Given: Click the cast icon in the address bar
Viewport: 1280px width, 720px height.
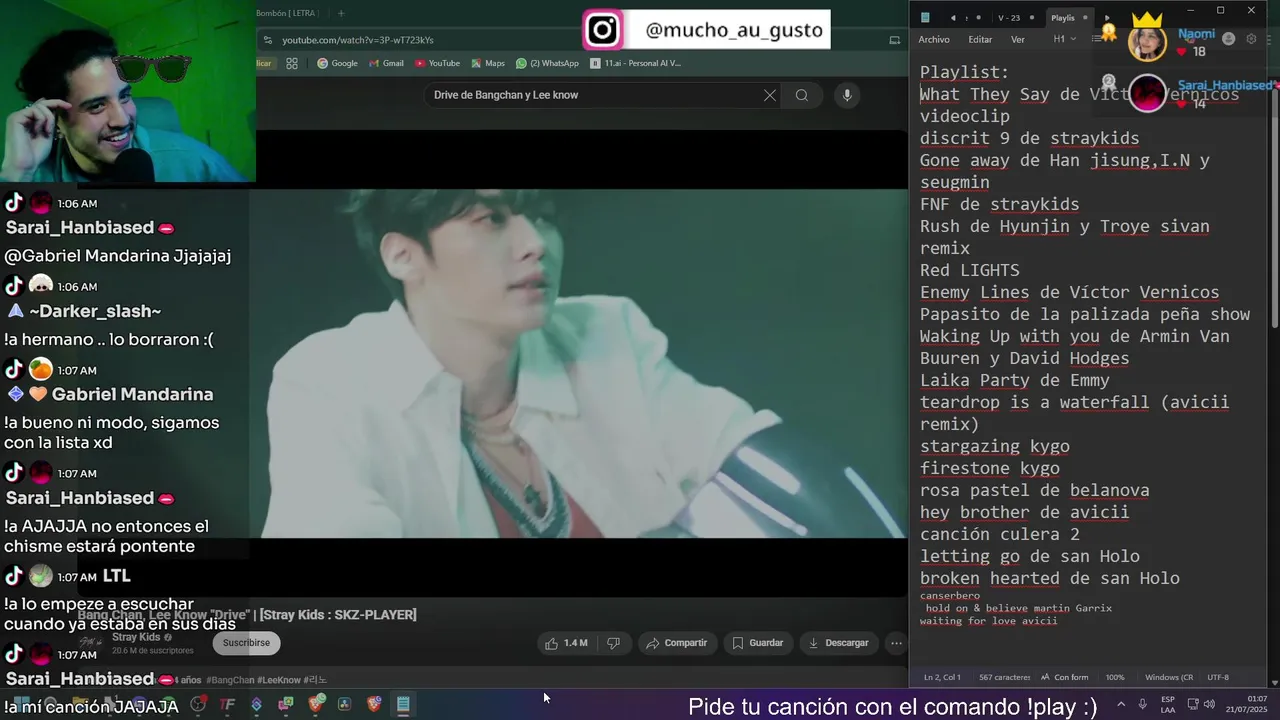Looking at the screenshot, I should 895,40.
